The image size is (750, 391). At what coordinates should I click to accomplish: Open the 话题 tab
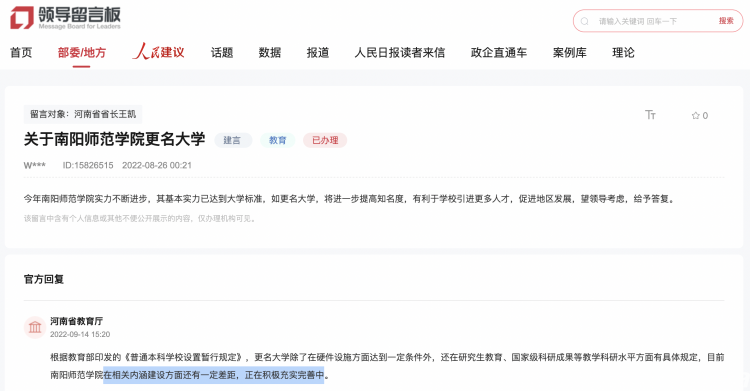coord(222,53)
